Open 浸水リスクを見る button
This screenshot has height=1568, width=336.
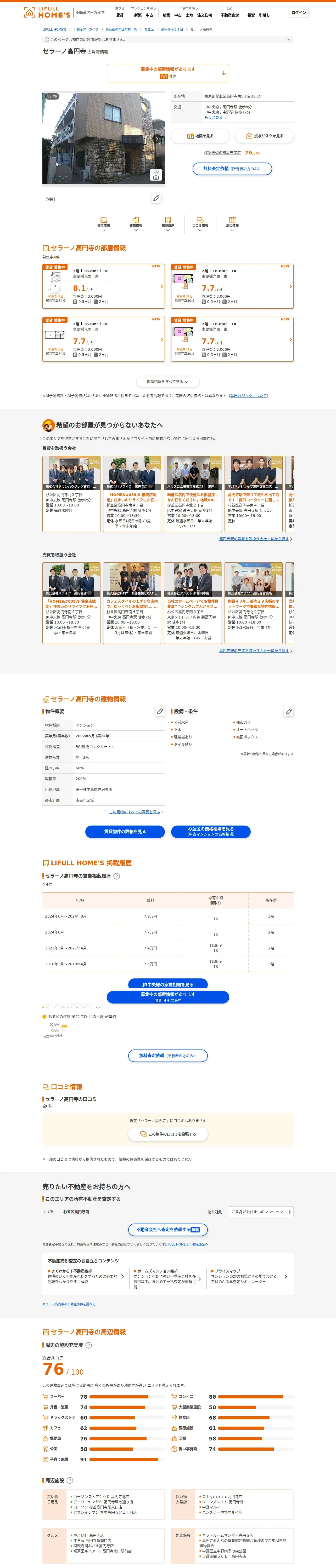[264, 136]
